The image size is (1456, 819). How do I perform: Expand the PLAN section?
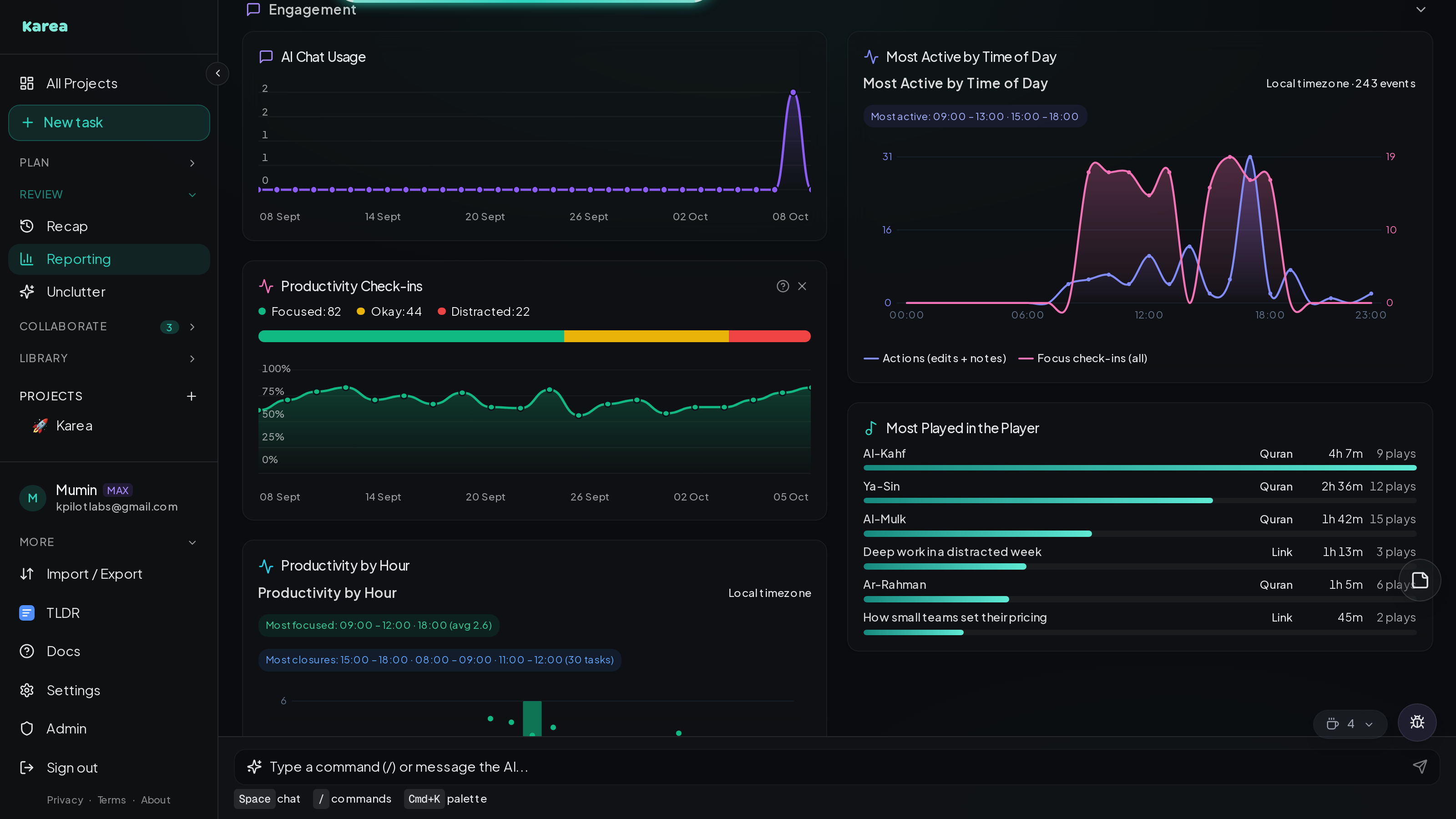click(x=109, y=163)
